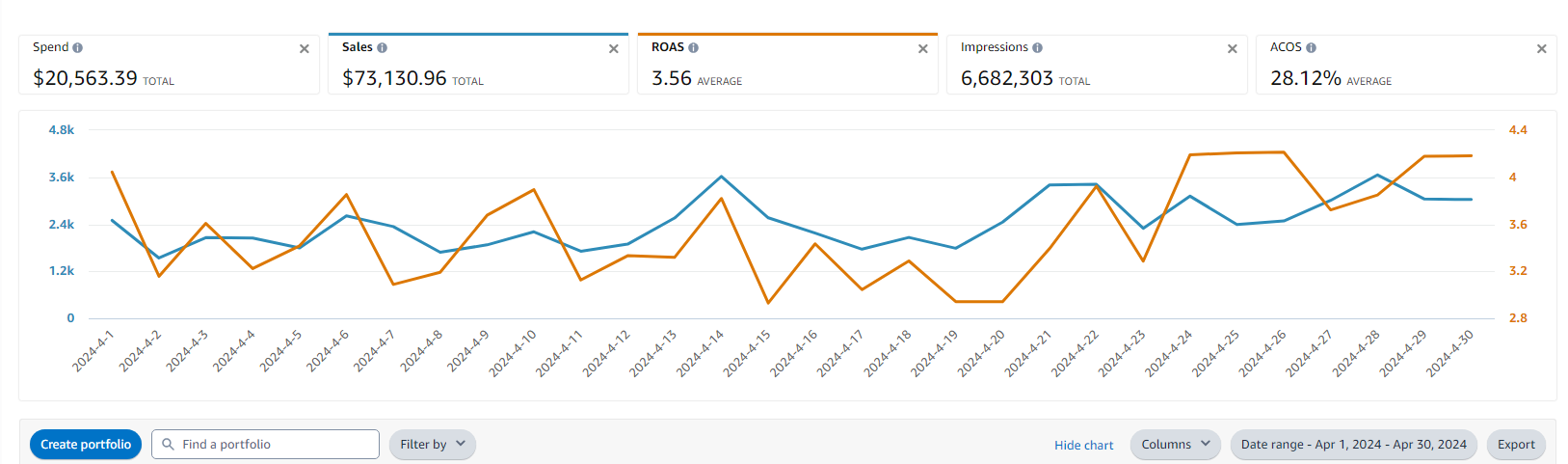Expand the Columns dropdown
Image resolution: width=1568 pixels, height=464 pixels.
pyautogui.click(x=1175, y=445)
